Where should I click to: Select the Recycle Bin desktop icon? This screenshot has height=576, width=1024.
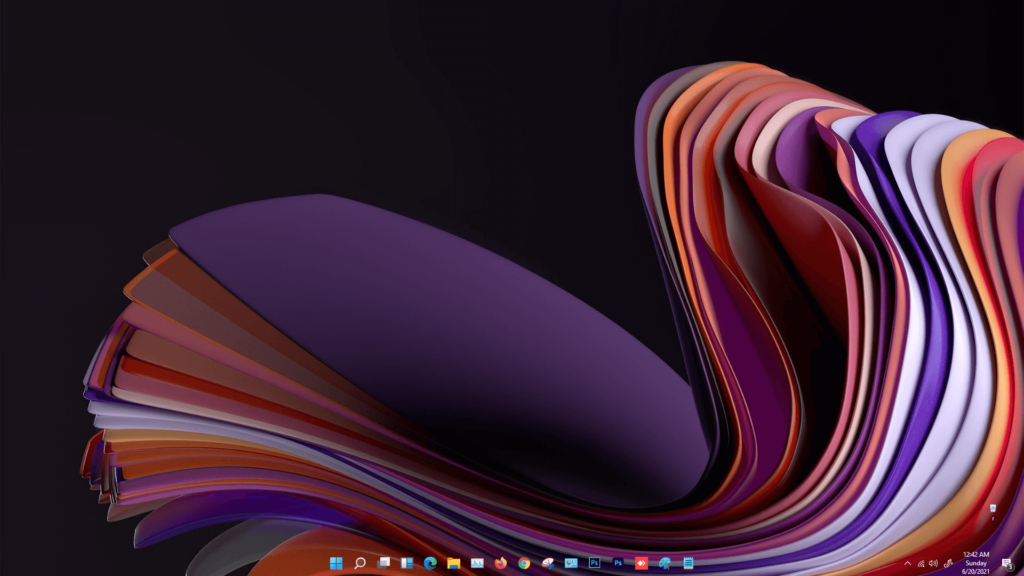pos(993,512)
